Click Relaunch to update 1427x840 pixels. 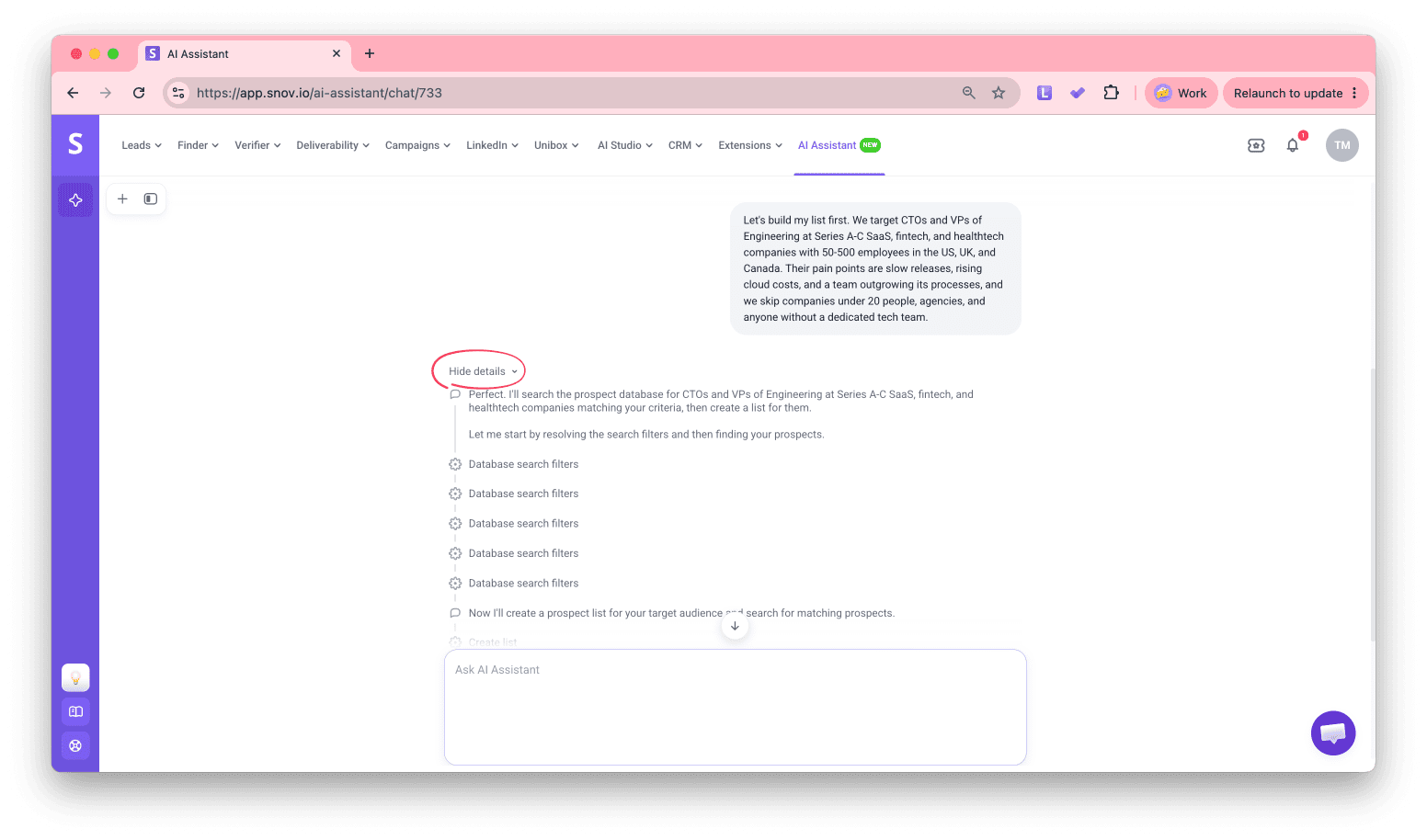[x=1287, y=93]
